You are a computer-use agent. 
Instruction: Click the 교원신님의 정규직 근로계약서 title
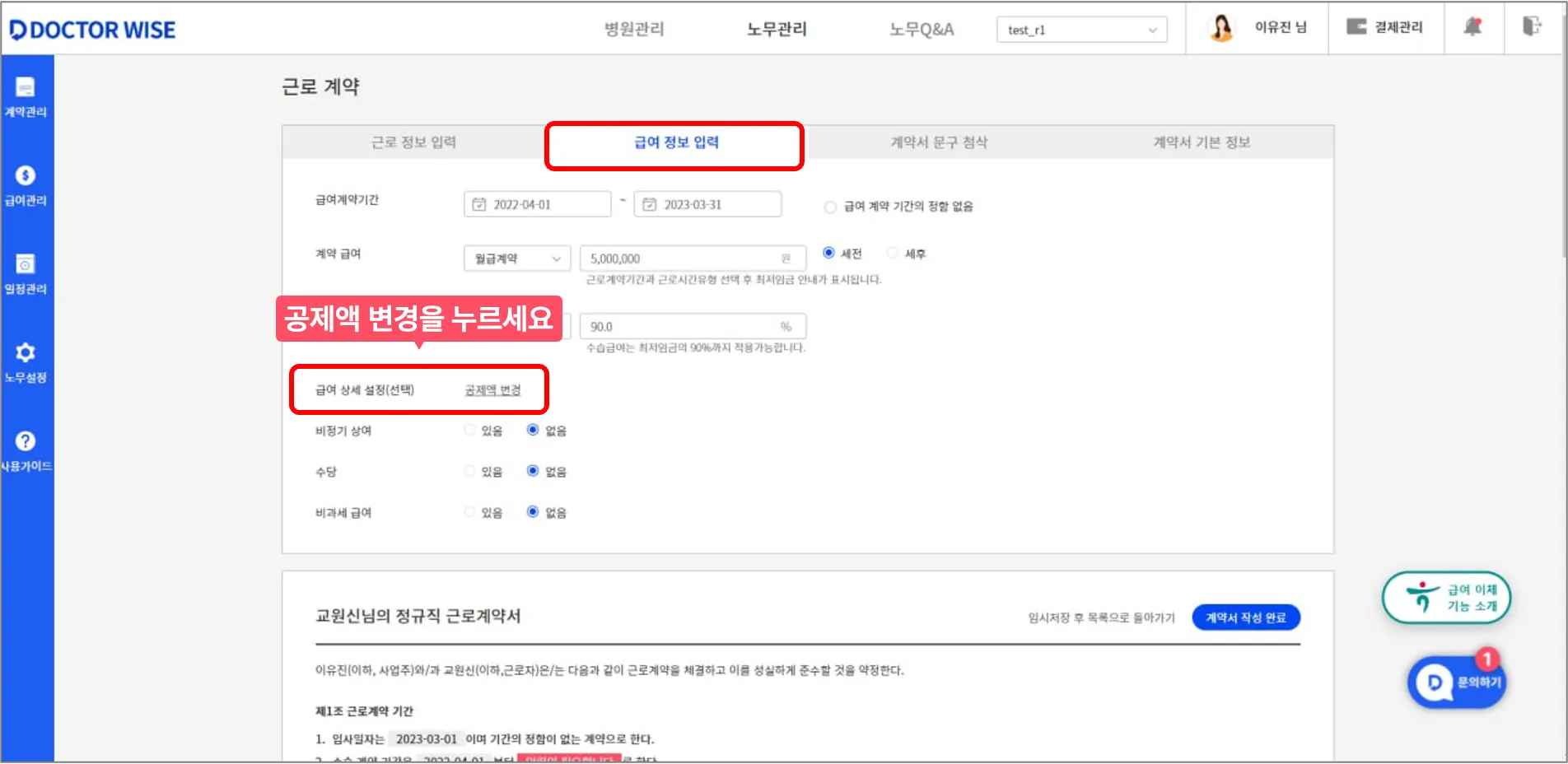(418, 616)
